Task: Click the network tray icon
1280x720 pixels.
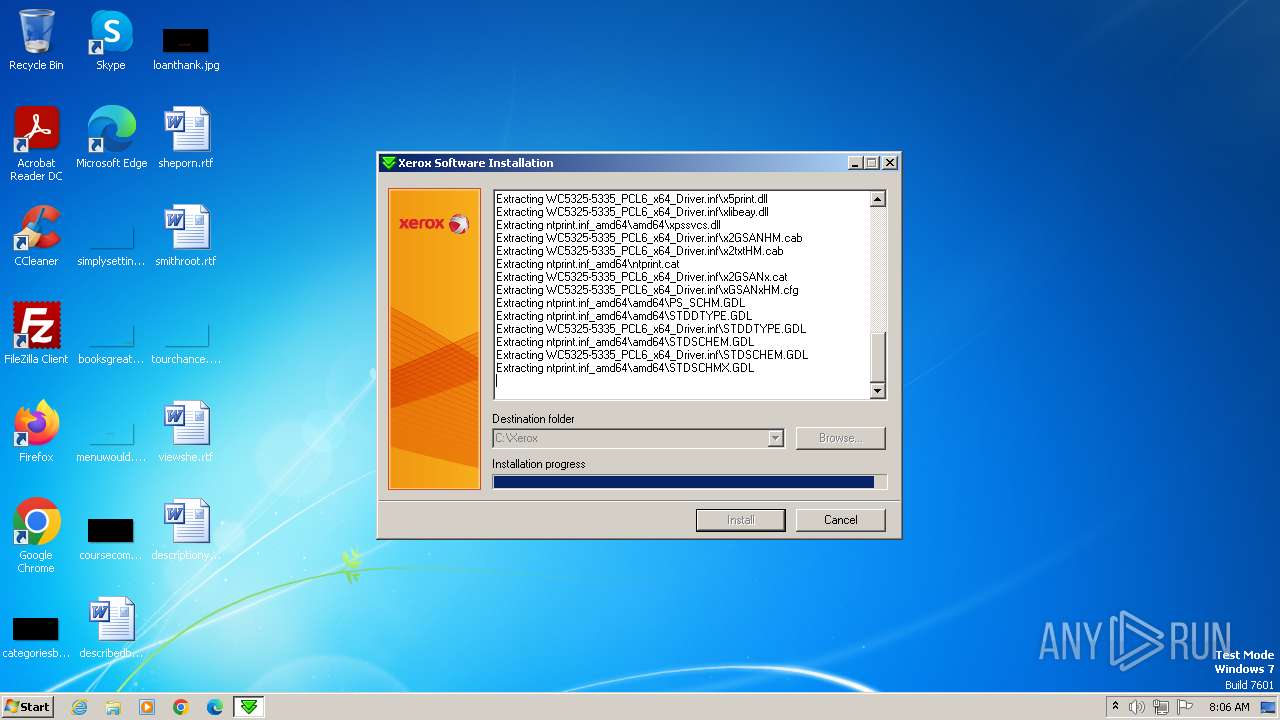Action: coord(1161,707)
